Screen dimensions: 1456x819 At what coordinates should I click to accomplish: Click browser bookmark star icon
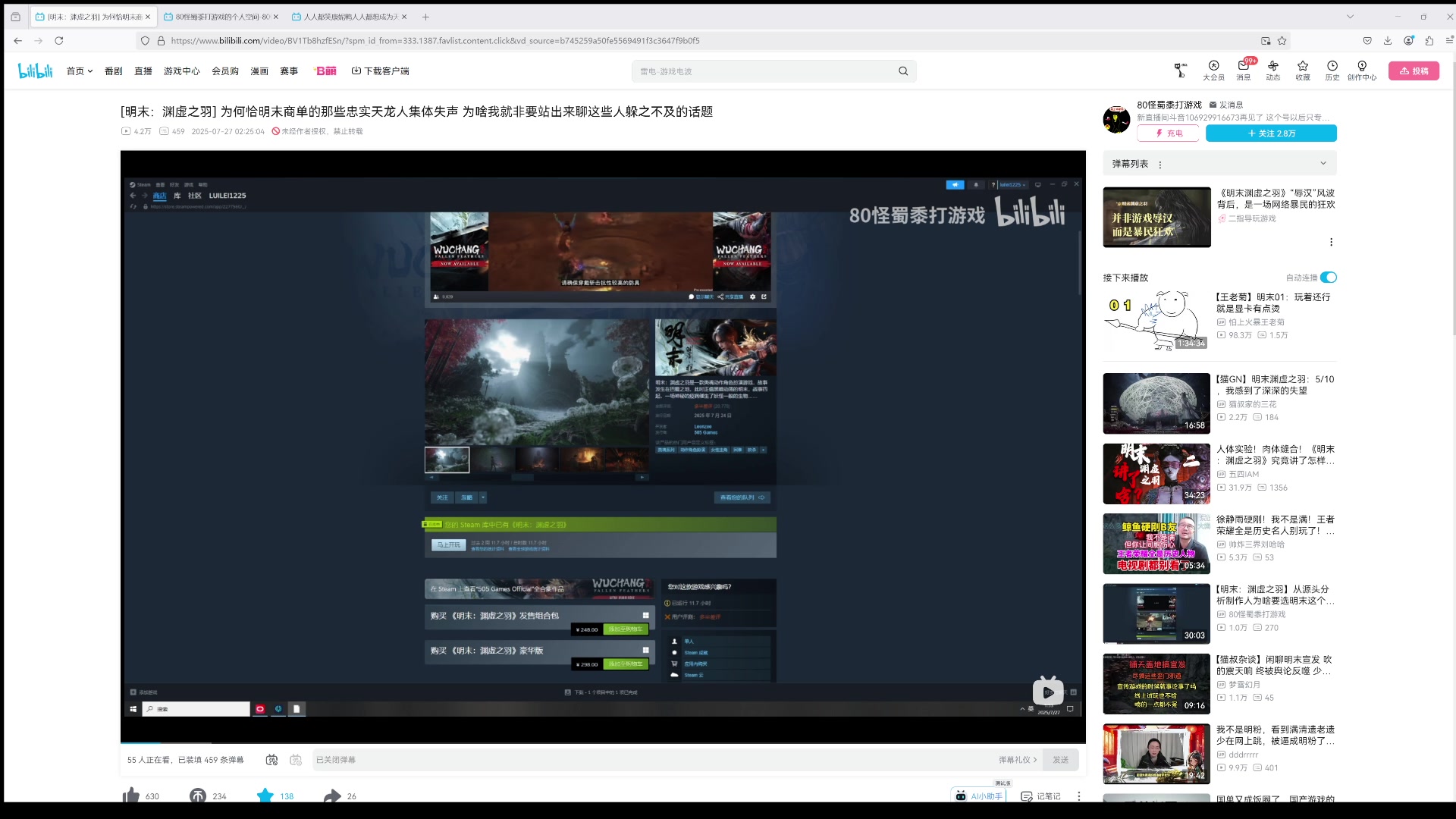tap(1282, 41)
